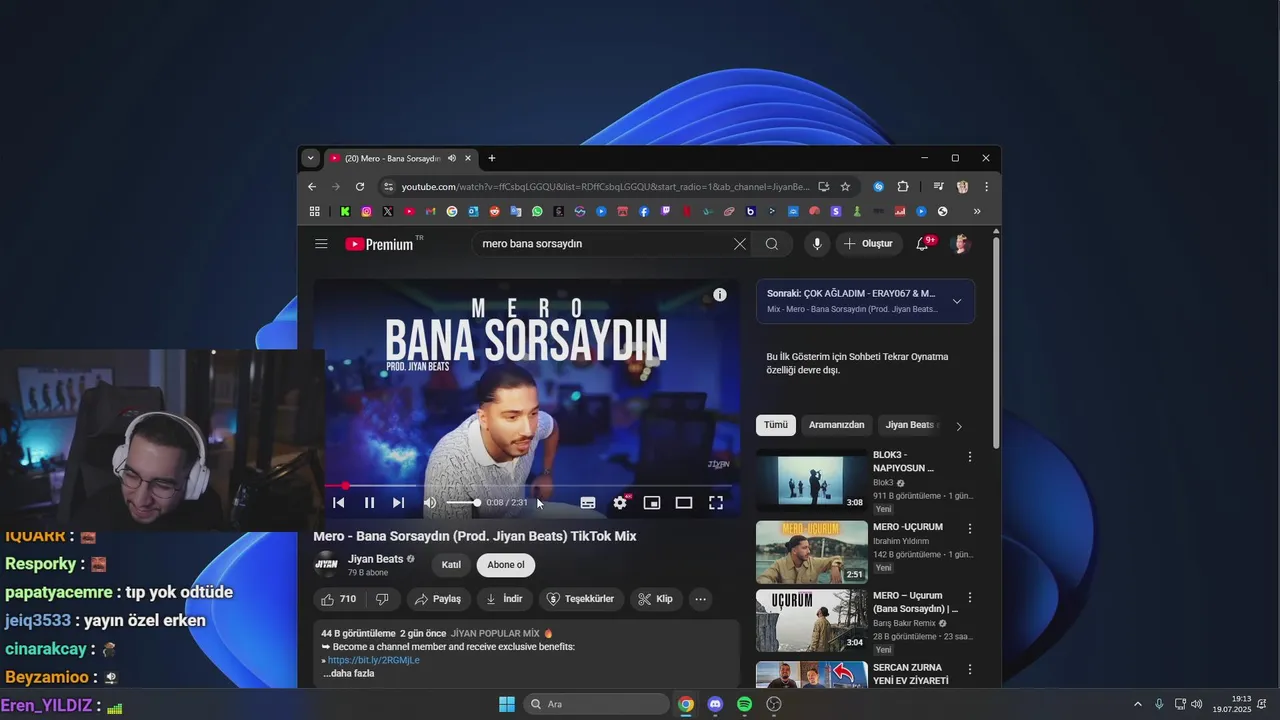Open MERO – Uçurum remix video thumbnail
1280x720 pixels.
tap(811, 621)
